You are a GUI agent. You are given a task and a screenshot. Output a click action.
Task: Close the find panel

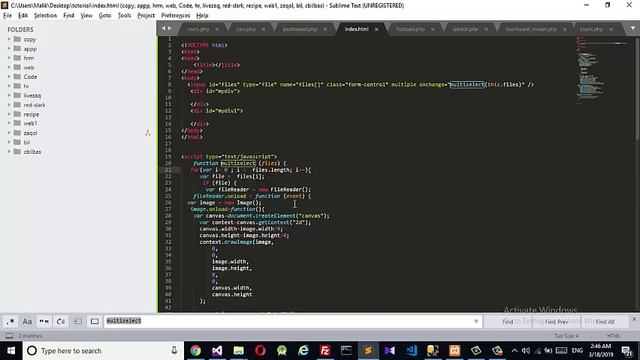[x=634, y=319]
